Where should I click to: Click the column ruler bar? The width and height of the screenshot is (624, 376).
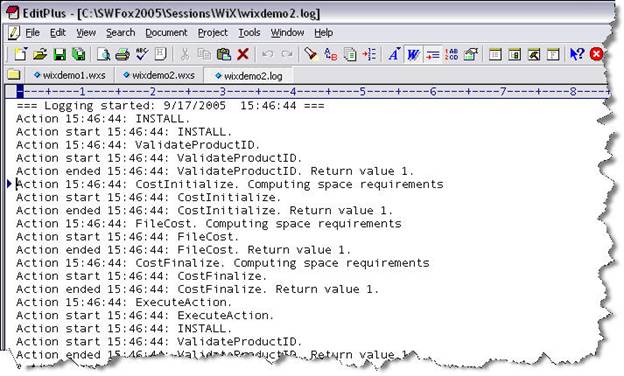312,92
